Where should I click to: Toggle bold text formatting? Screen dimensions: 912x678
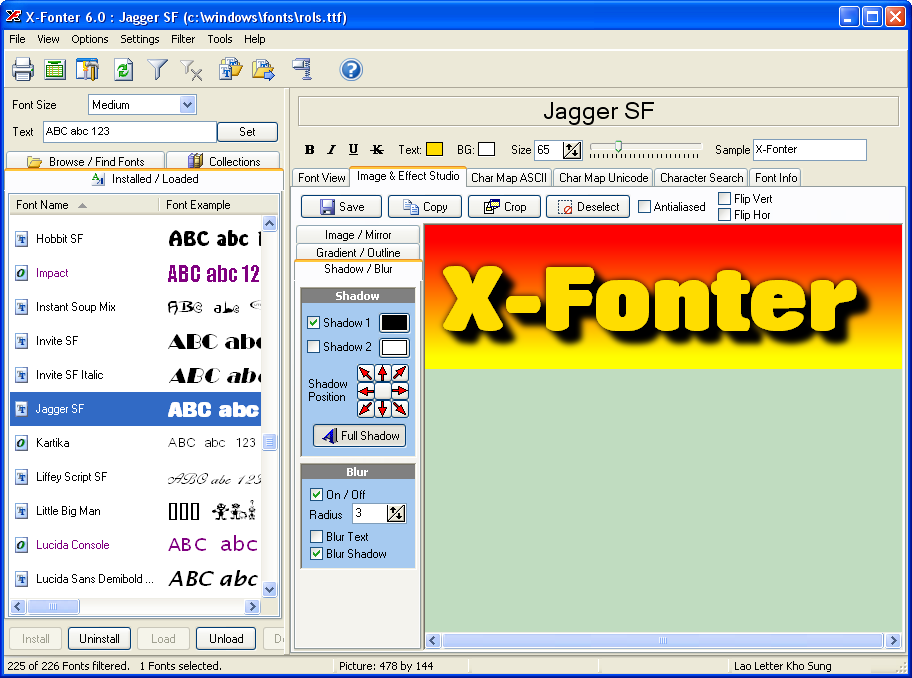tap(309, 150)
